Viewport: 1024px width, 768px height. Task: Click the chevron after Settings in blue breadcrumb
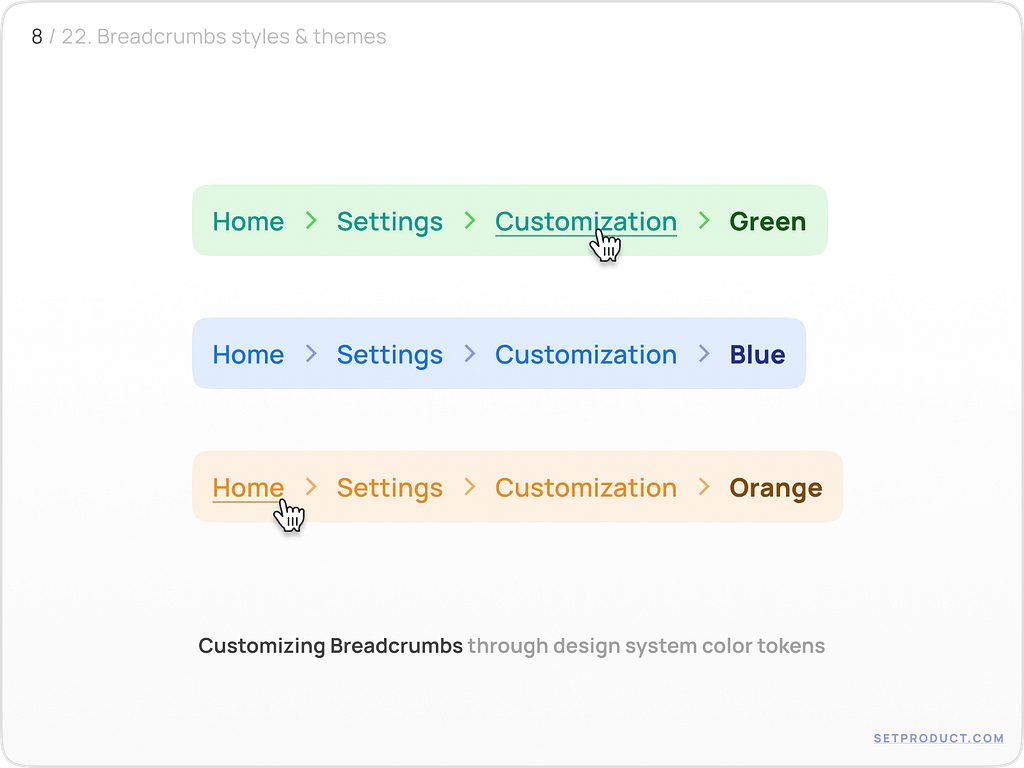[x=469, y=354]
